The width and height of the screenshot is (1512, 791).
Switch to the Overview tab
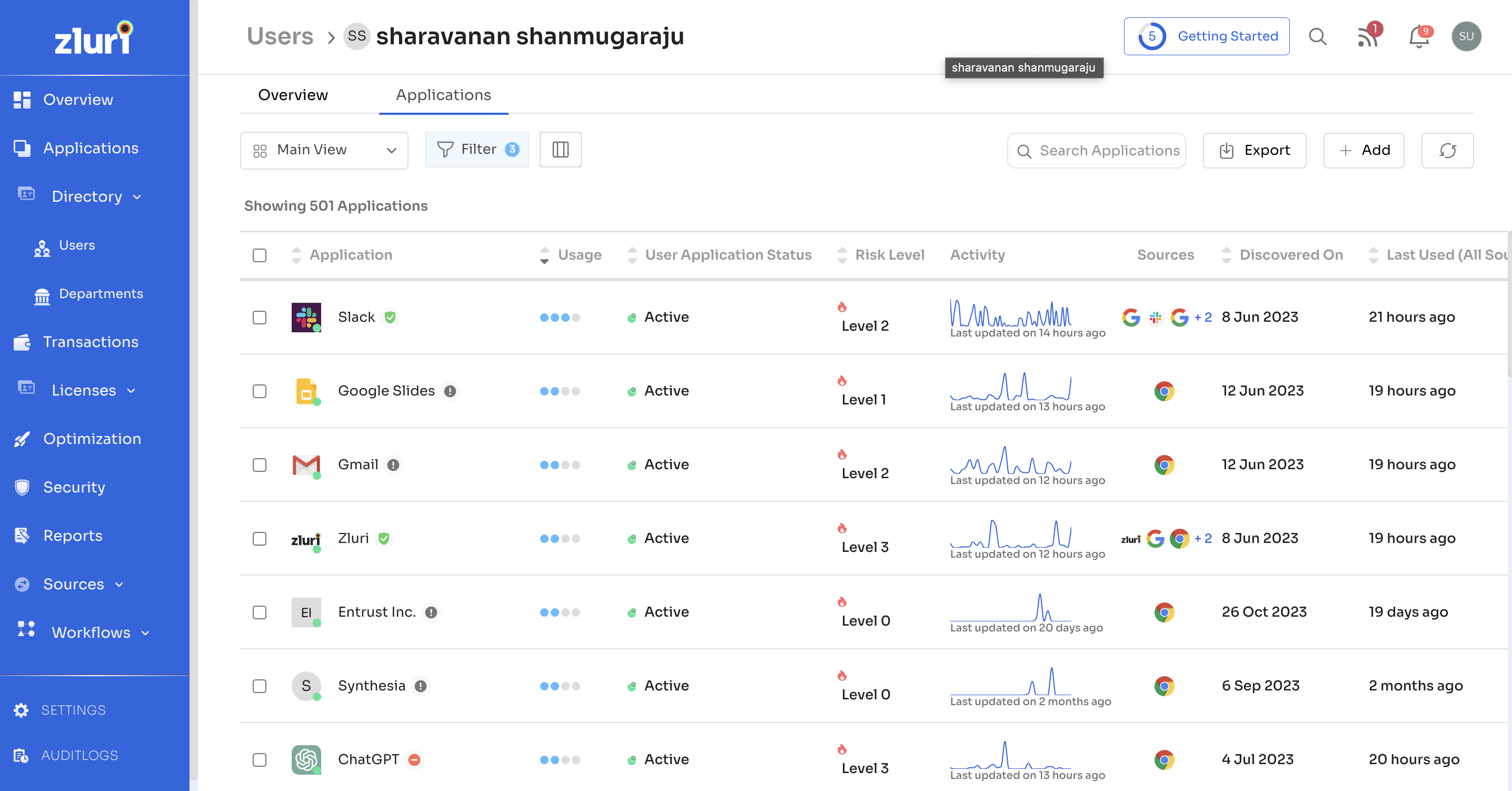(x=292, y=94)
